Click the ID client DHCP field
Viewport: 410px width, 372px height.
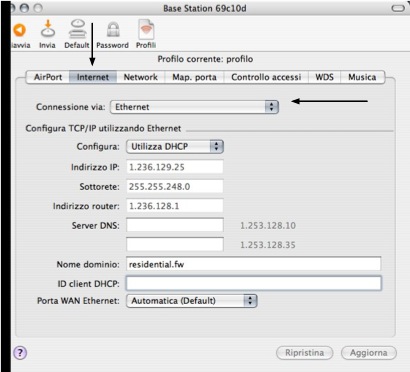[254, 284]
